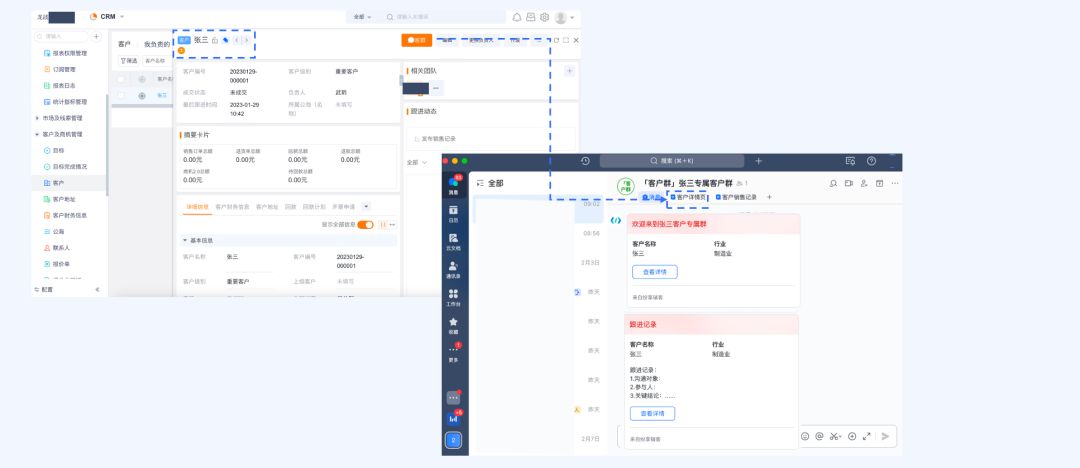Click the CRM global search field
The image size is (1080, 468).
[x=442, y=17]
